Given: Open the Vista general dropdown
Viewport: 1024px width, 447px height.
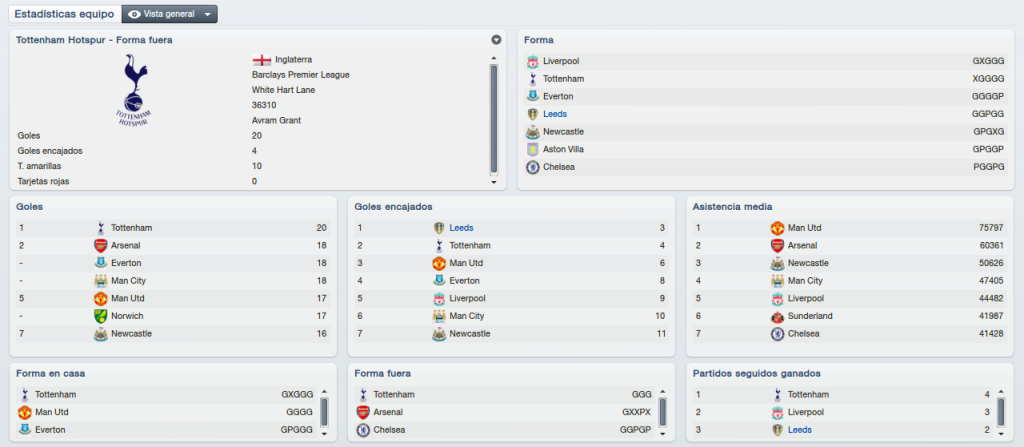Looking at the screenshot, I should click(170, 14).
